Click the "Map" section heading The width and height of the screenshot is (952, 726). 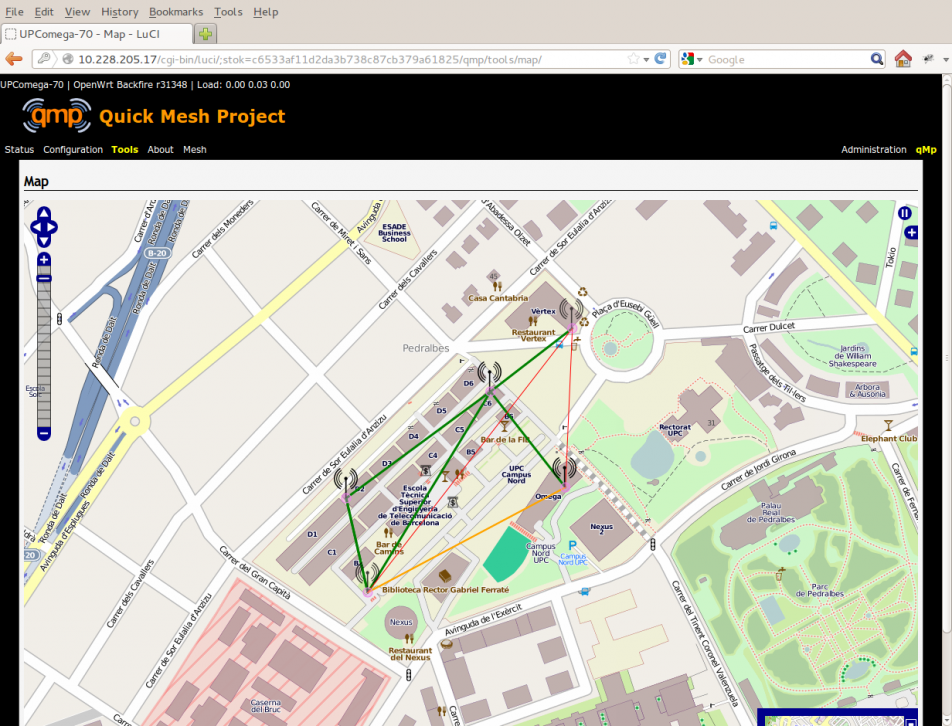(36, 181)
